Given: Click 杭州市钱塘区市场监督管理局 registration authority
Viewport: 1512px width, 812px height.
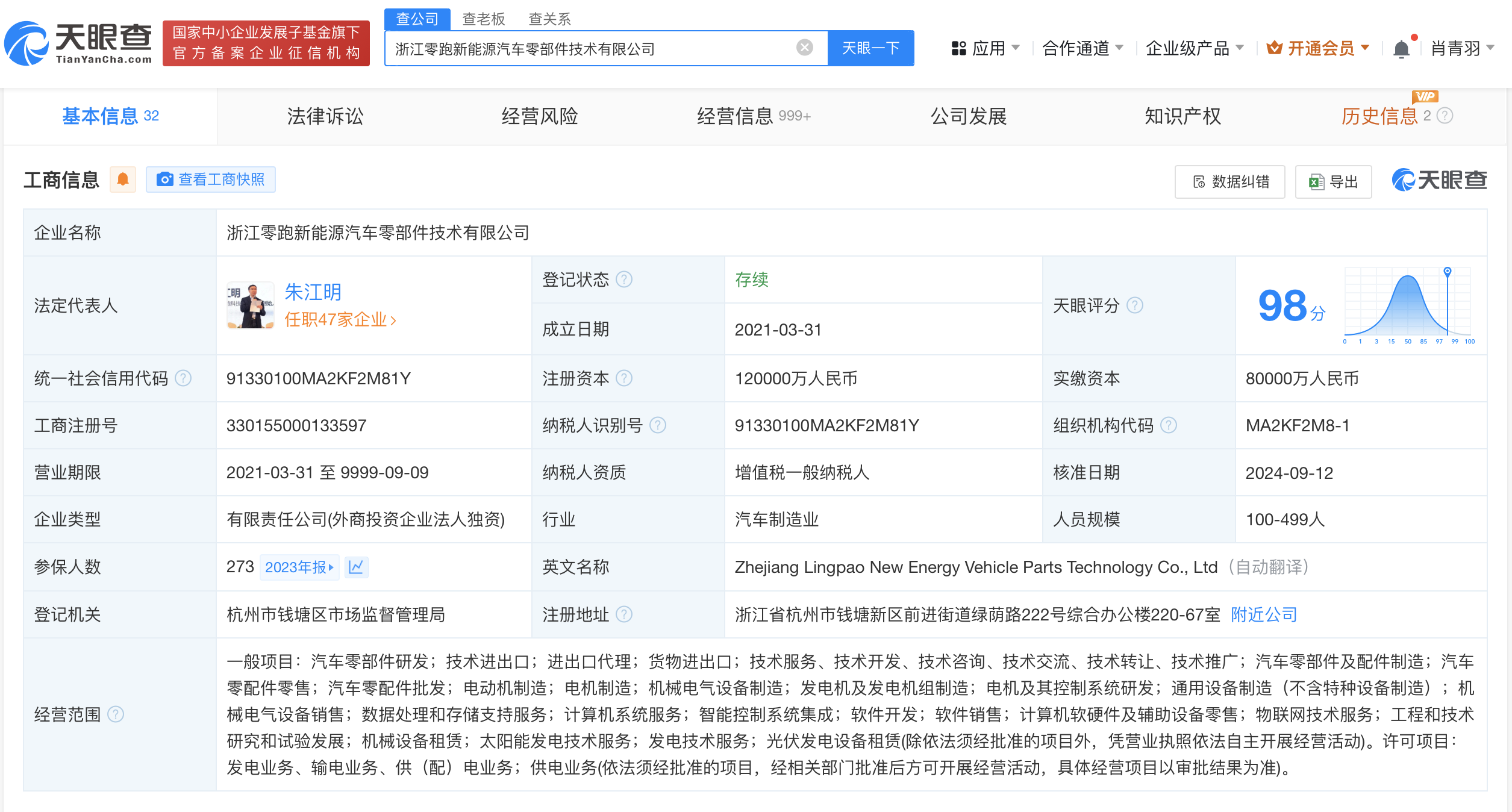Looking at the screenshot, I should (x=336, y=614).
